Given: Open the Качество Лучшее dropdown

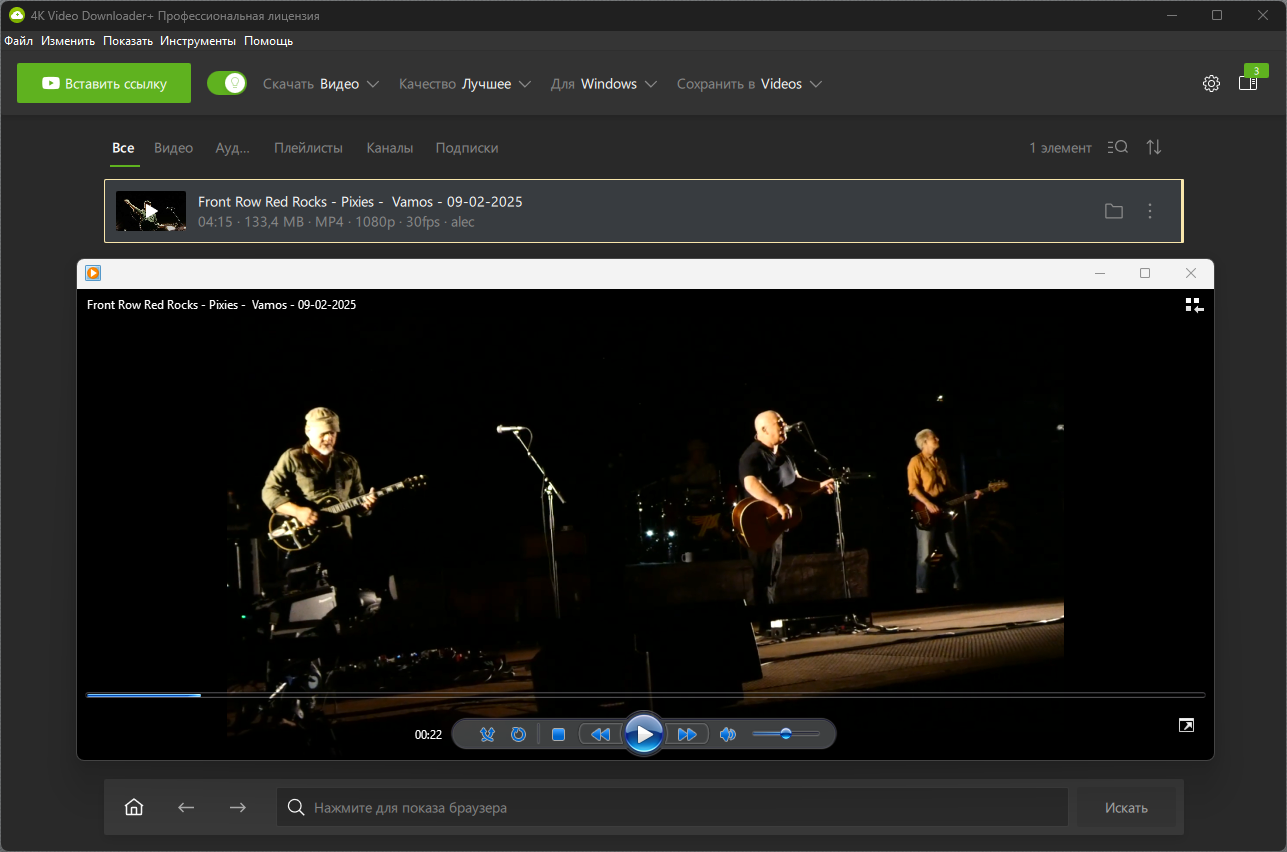Looking at the screenshot, I should (x=464, y=84).
